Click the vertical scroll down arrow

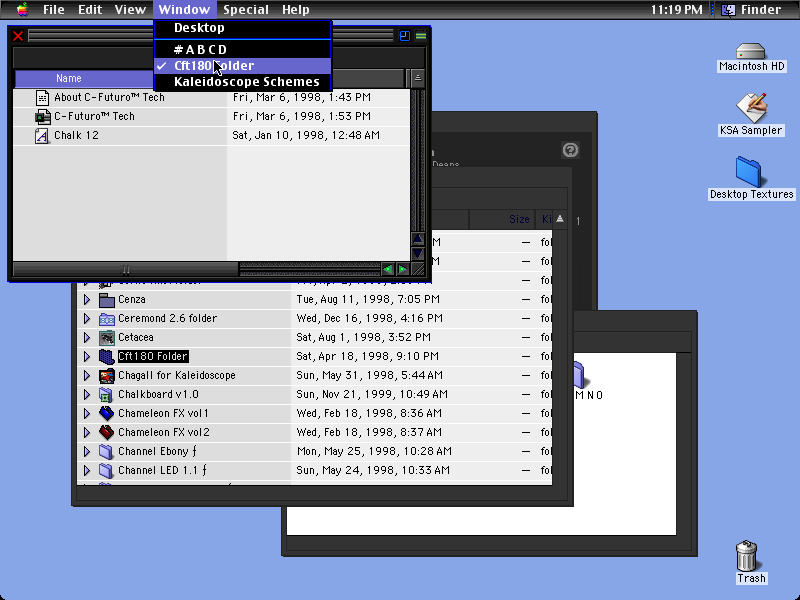[x=418, y=254]
